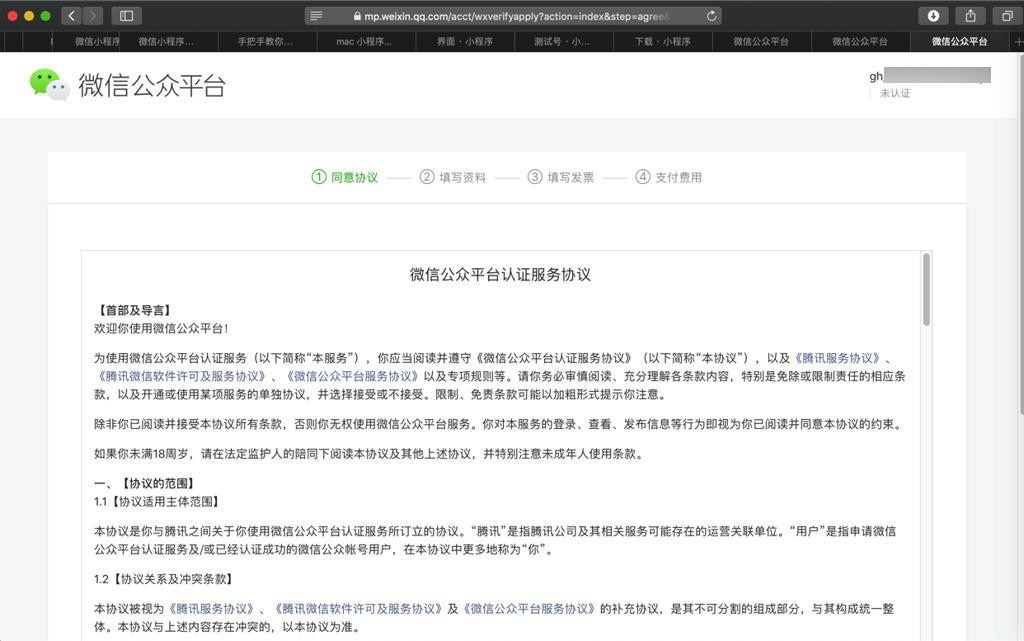Open the 界面 · 小程序 tab
Screen dimensions: 1024x641
tap(464, 41)
